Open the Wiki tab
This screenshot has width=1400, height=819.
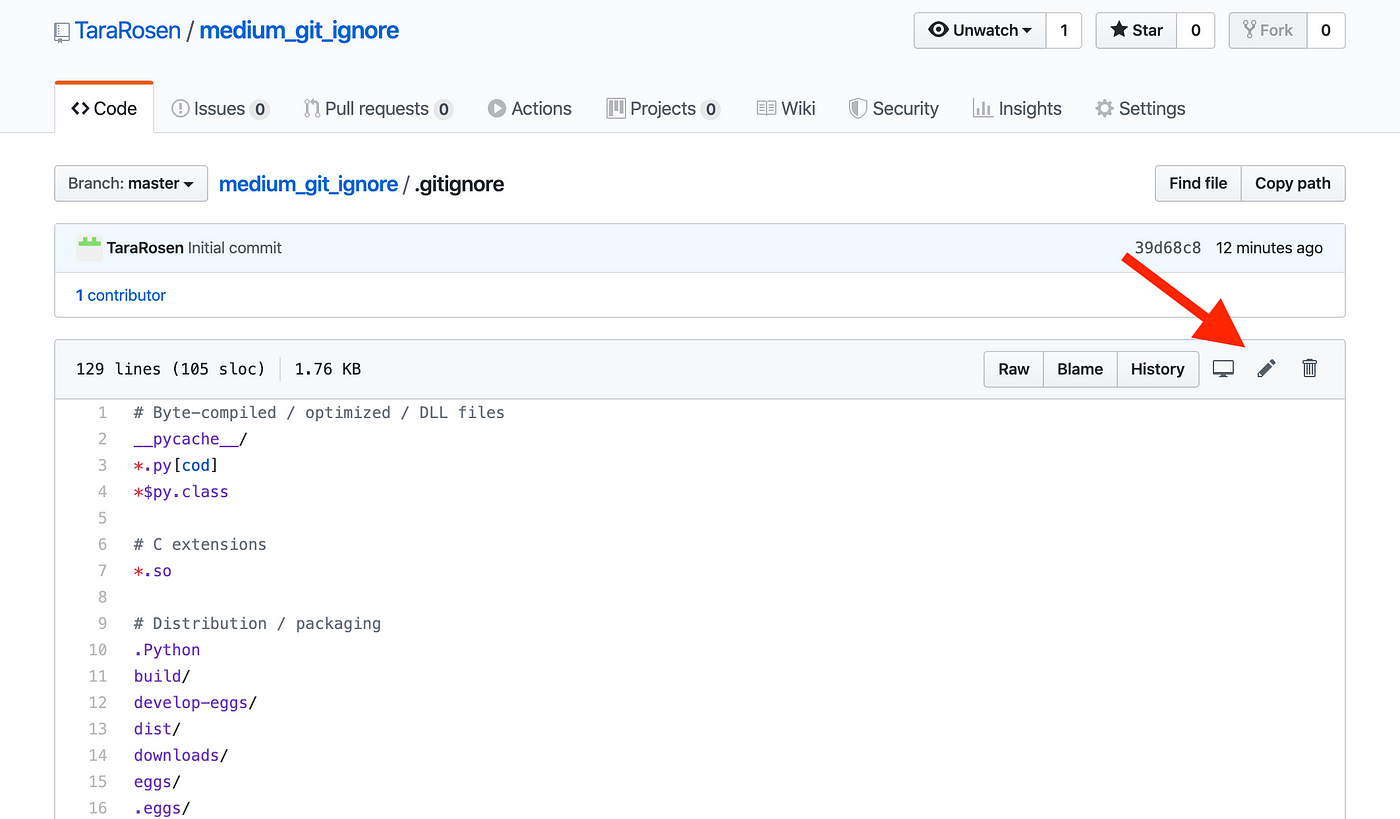click(x=786, y=108)
